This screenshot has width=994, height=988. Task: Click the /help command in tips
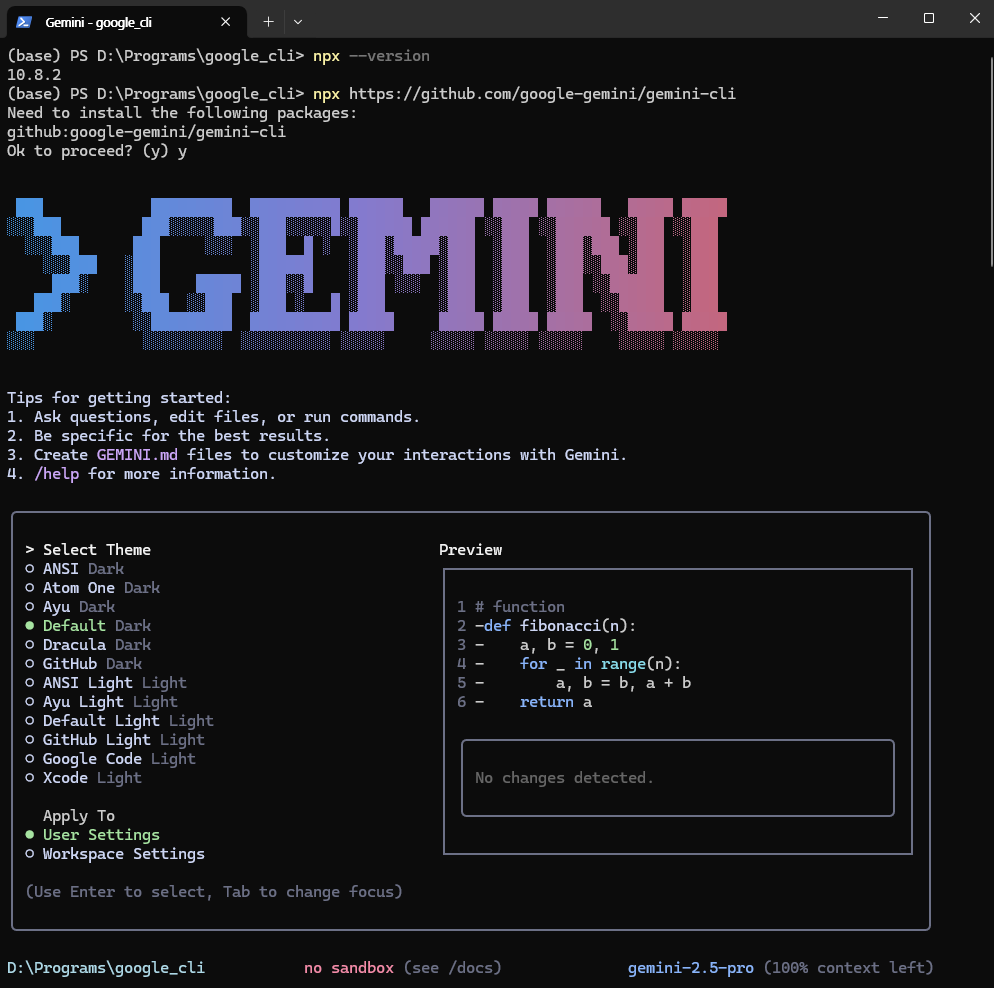(x=56, y=473)
